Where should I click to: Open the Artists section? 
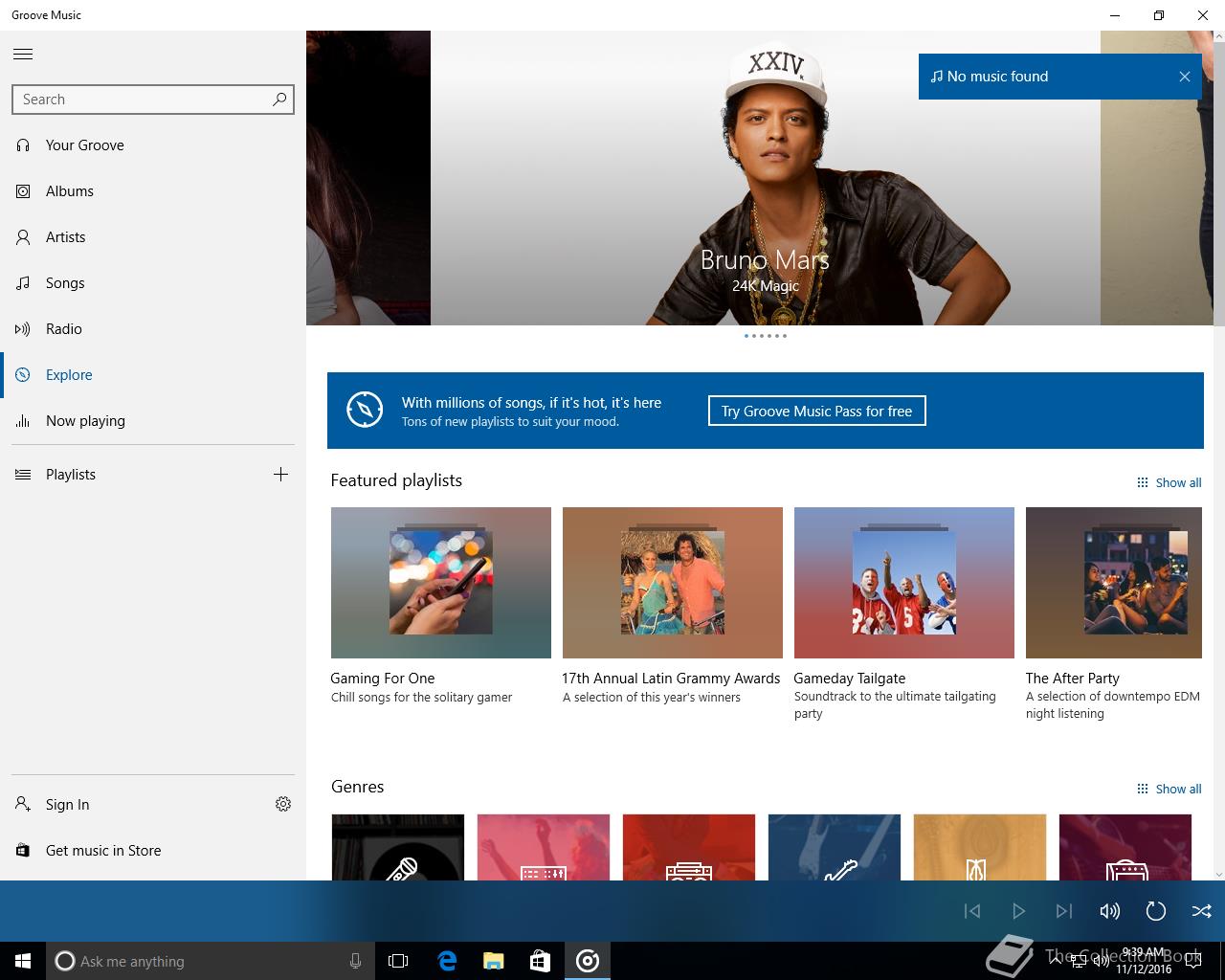pos(153,237)
